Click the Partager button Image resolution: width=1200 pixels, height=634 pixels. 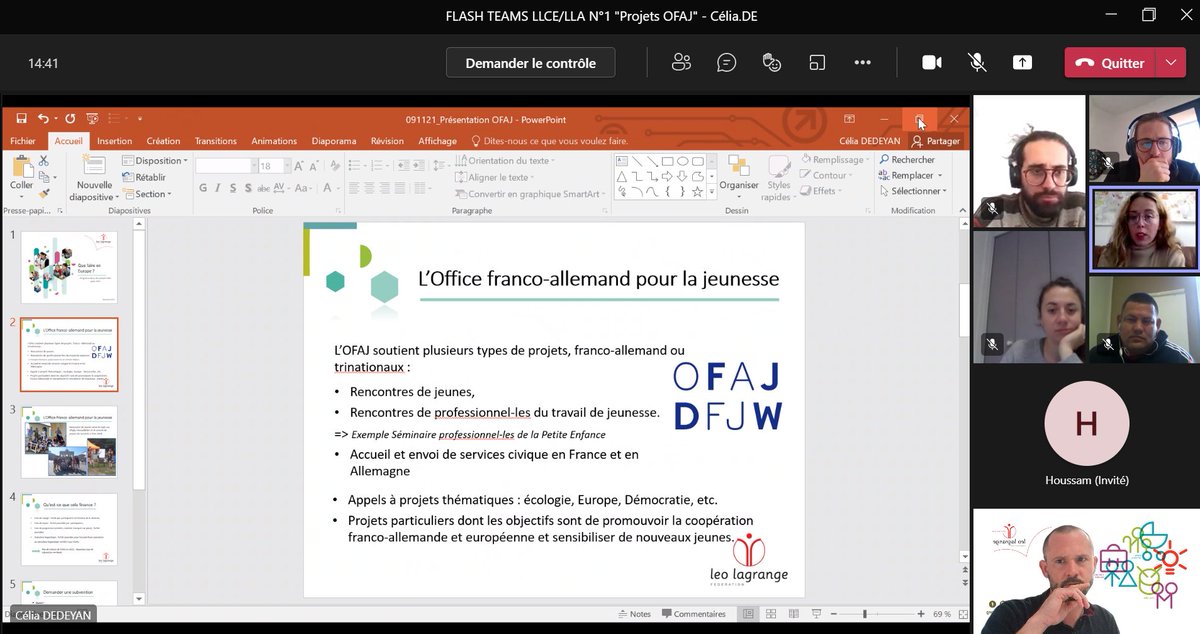point(936,141)
